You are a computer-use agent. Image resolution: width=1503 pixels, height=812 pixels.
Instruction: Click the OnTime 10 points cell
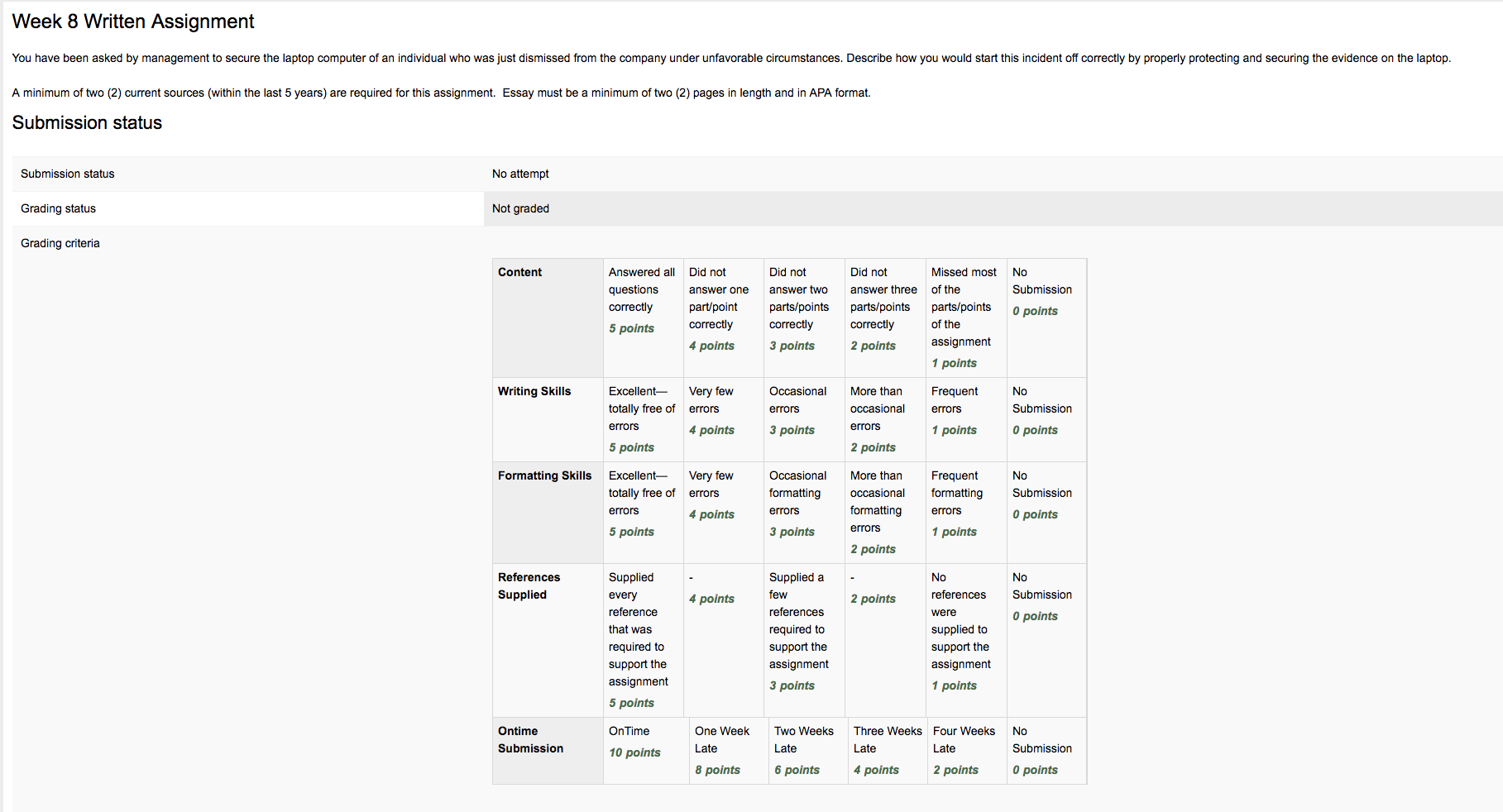coord(646,751)
